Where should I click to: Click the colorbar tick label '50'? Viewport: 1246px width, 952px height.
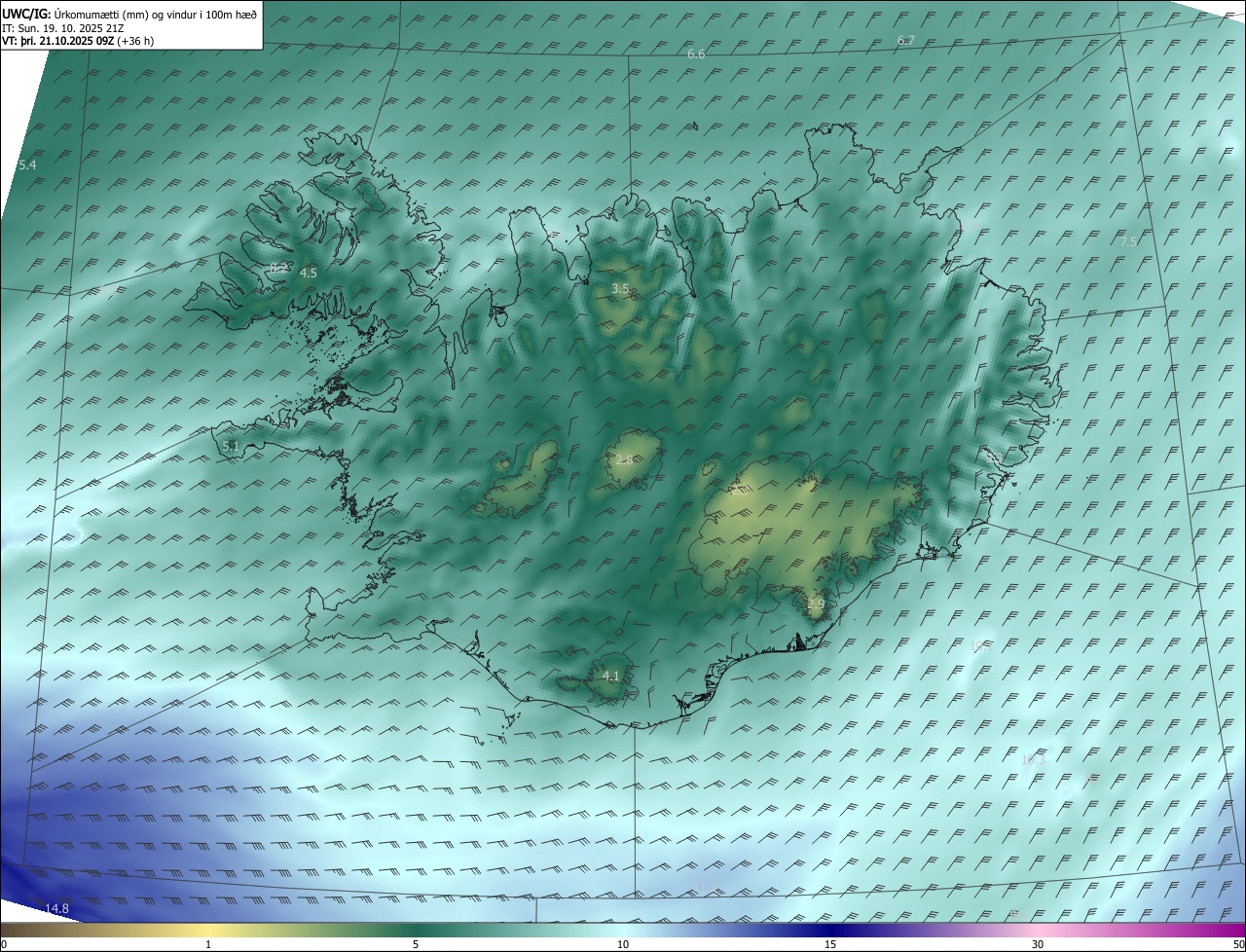pyautogui.click(x=1239, y=944)
